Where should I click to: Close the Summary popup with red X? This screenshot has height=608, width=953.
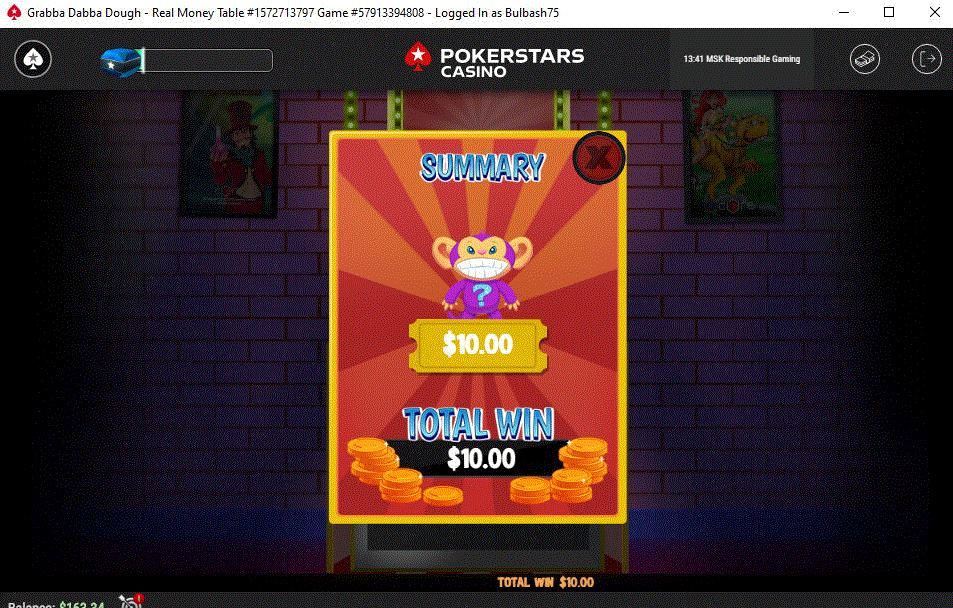click(x=599, y=158)
